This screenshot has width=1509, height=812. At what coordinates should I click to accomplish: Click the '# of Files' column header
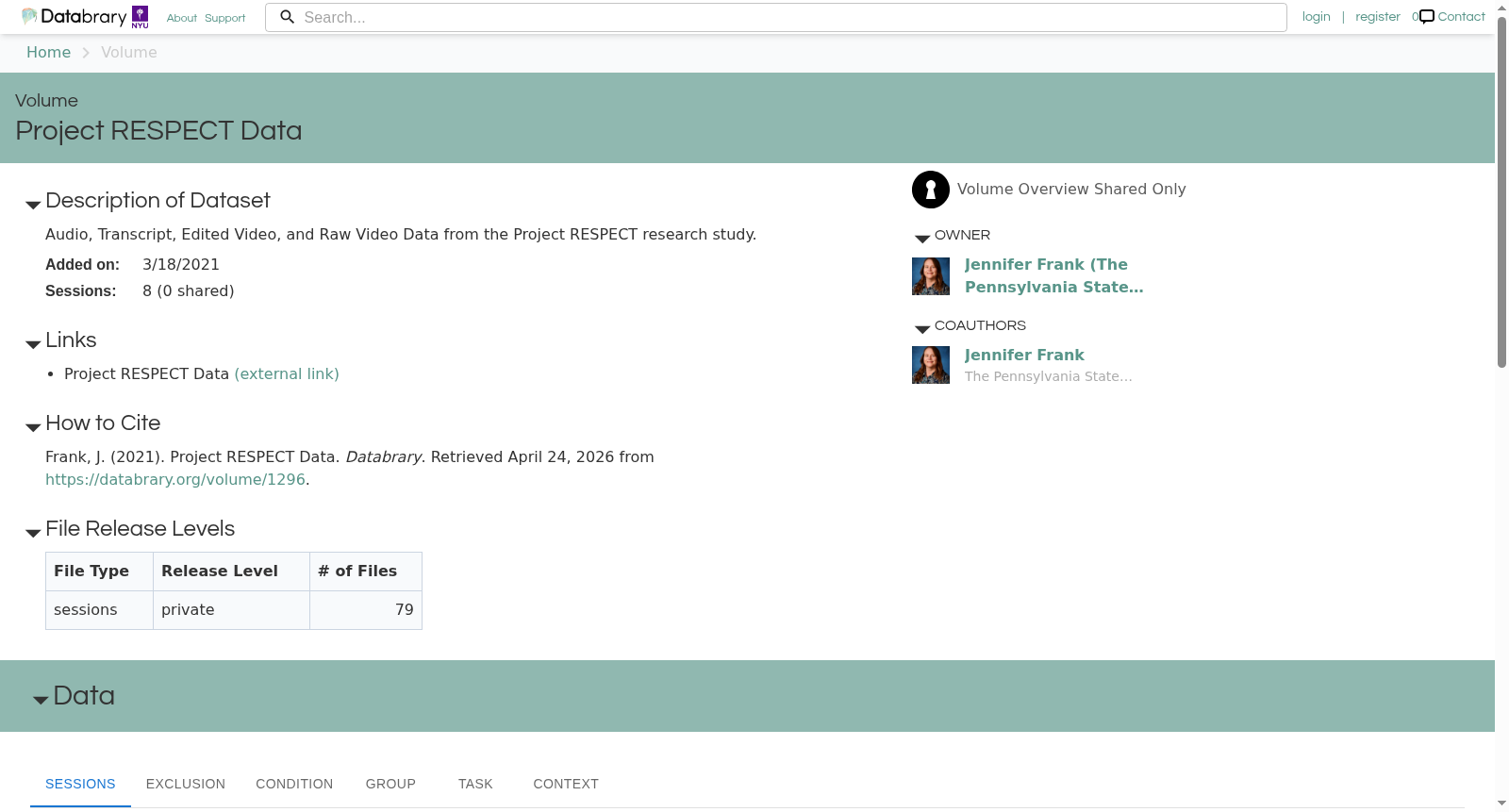coord(366,572)
